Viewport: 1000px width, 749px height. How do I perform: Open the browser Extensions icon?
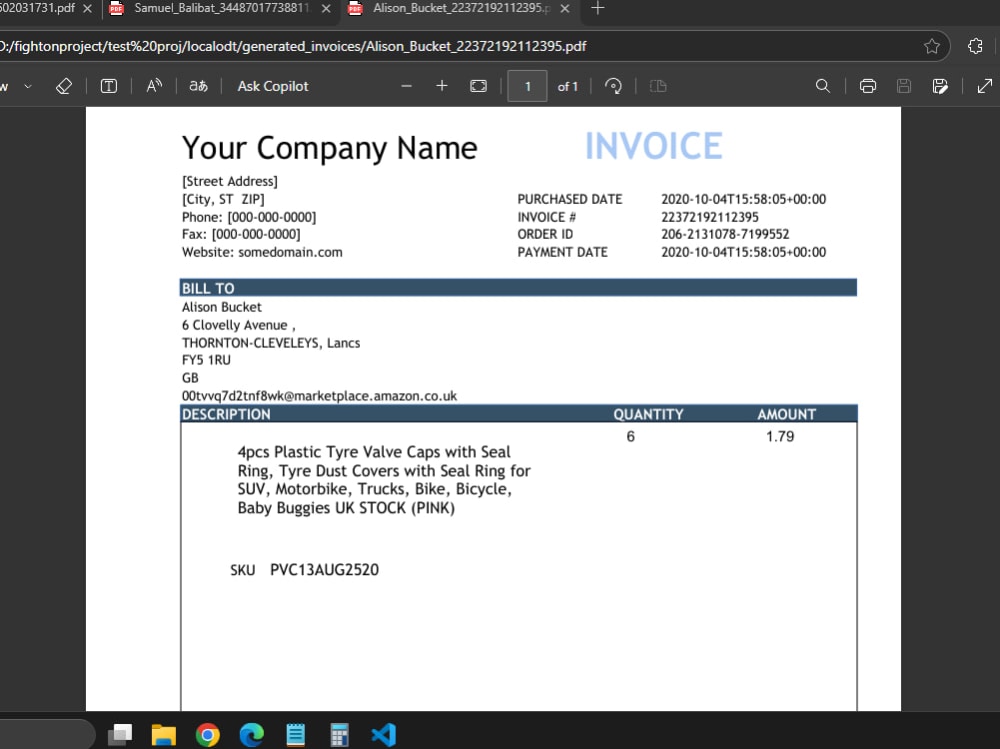coord(975,46)
